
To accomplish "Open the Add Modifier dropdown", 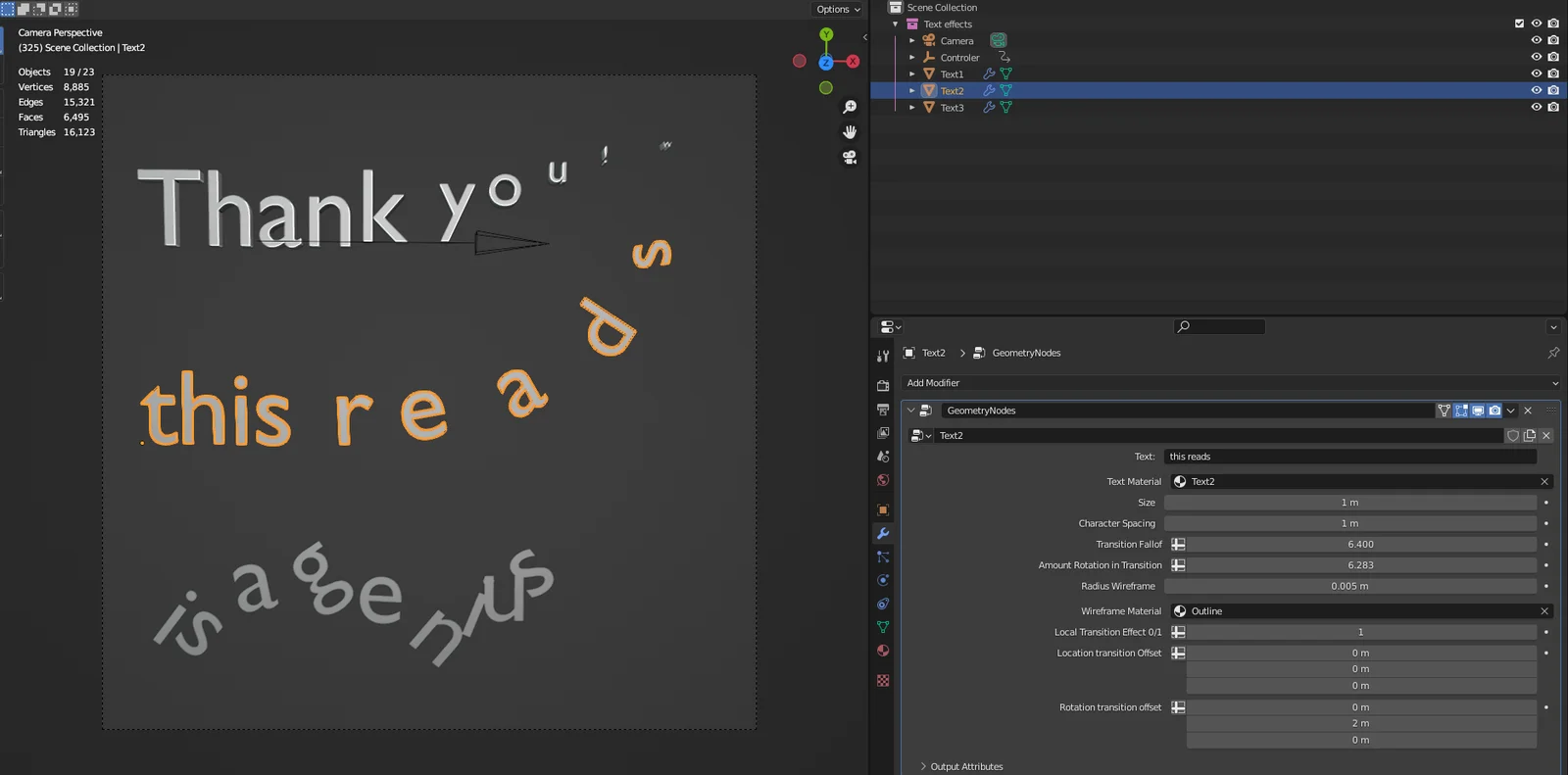I will coord(1231,383).
